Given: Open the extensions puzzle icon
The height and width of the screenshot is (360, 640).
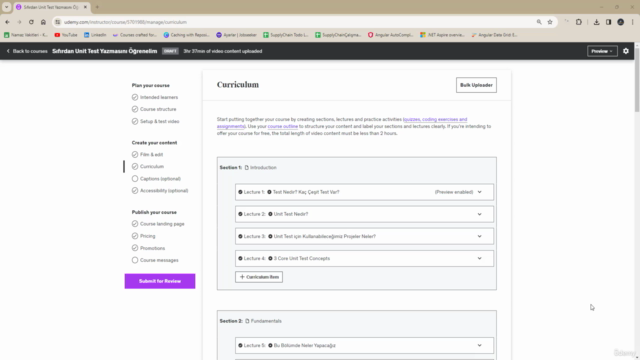Looking at the screenshot, I should click(x=579, y=22).
